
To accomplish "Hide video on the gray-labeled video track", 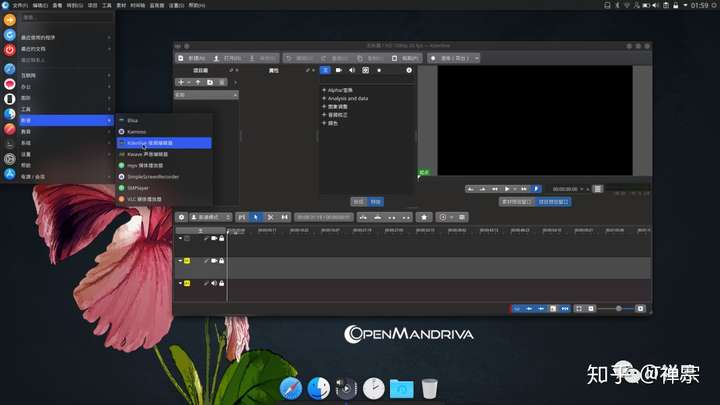I will [214, 238].
